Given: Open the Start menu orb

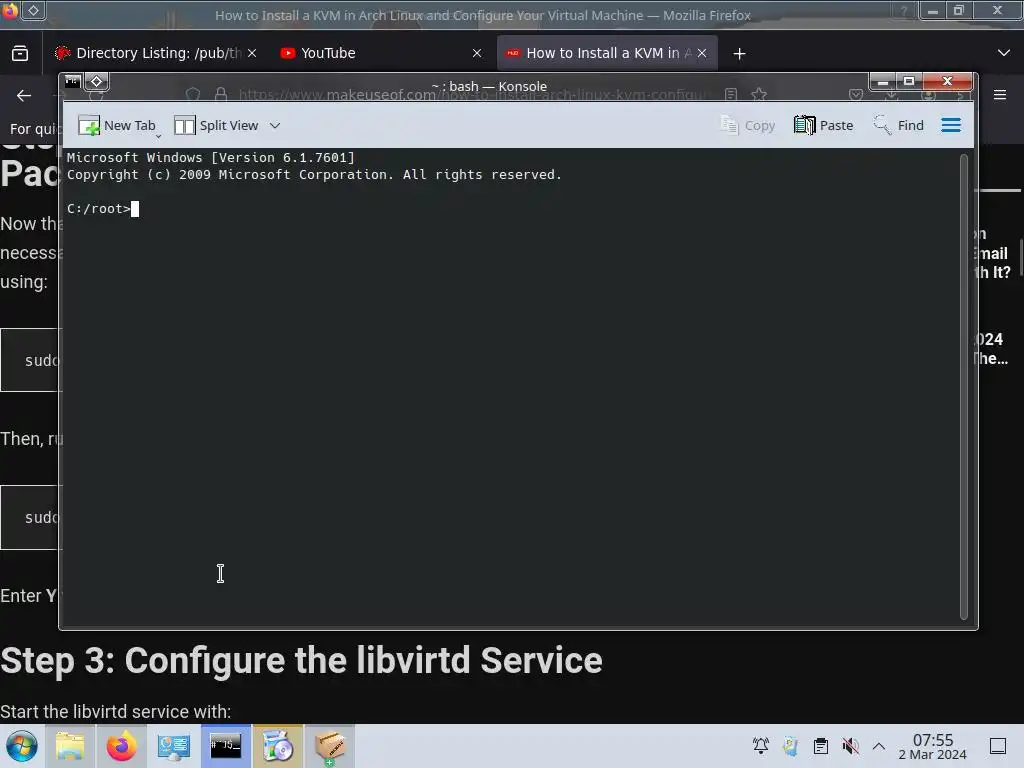Looking at the screenshot, I should 22,746.
